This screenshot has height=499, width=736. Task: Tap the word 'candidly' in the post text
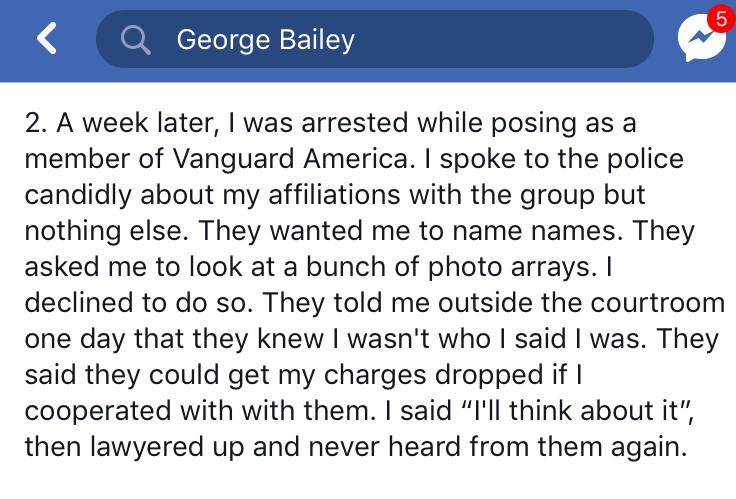pyautogui.click(x=78, y=195)
